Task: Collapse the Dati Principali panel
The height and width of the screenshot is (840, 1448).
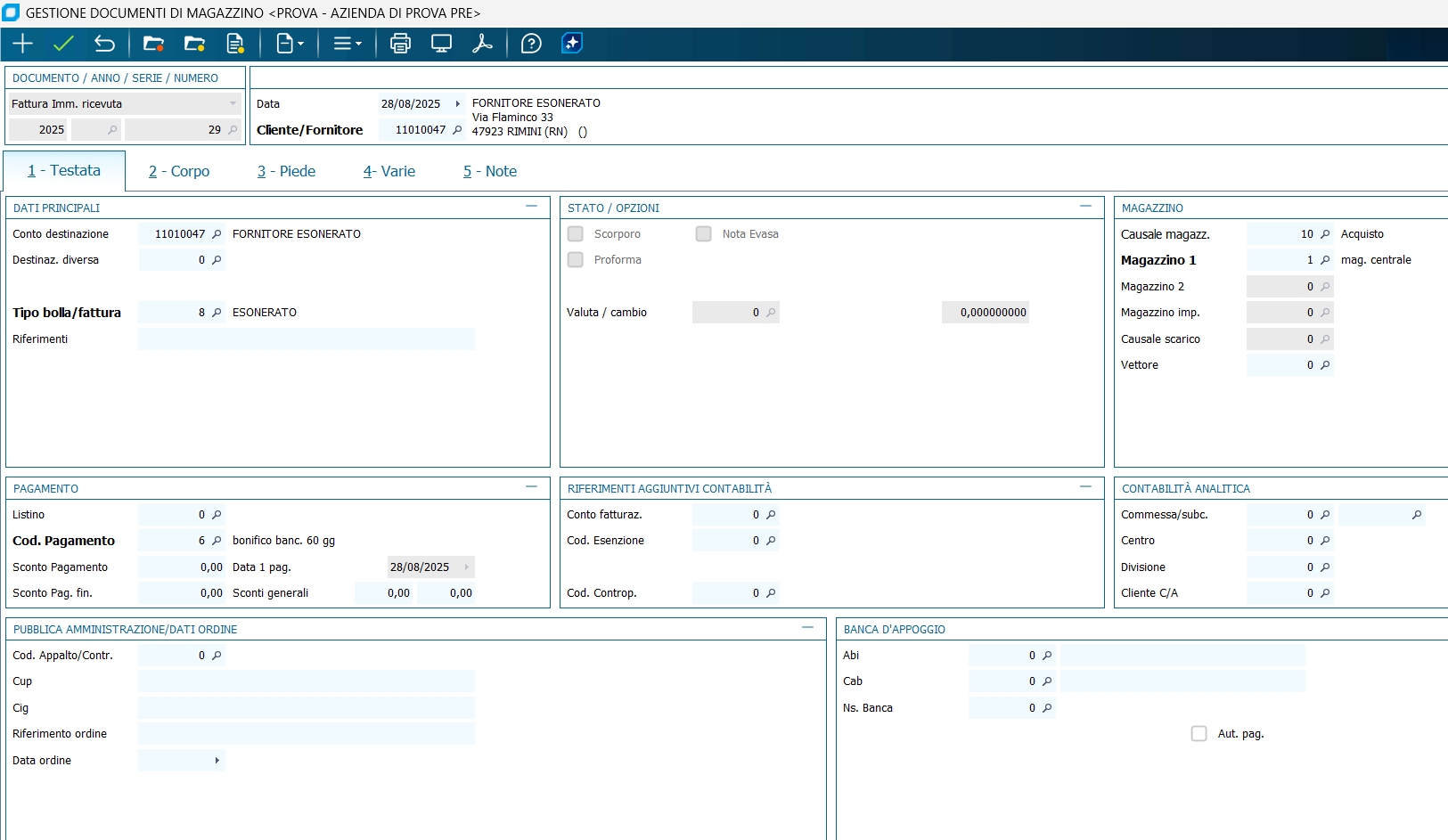Action: coord(531,207)
